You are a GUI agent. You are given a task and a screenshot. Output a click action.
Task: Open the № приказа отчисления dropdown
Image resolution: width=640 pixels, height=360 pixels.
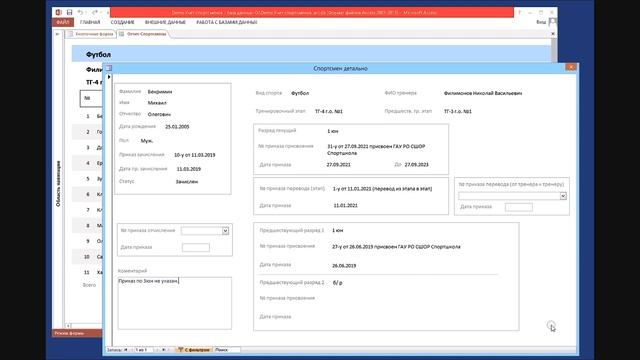pyautogui.click(x=225, y=231)
